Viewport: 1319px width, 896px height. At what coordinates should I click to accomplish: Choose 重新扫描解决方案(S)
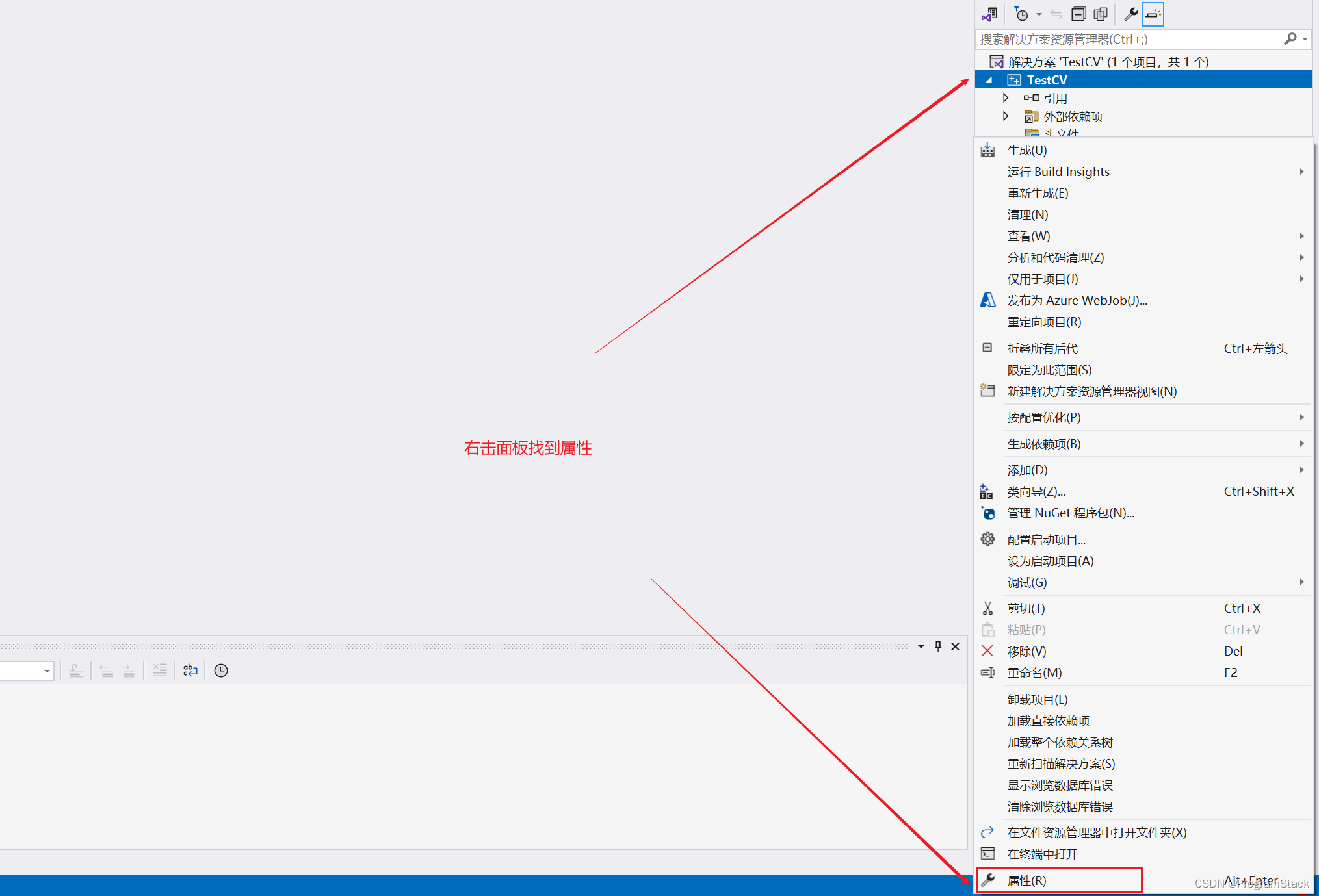point(1143,763)
